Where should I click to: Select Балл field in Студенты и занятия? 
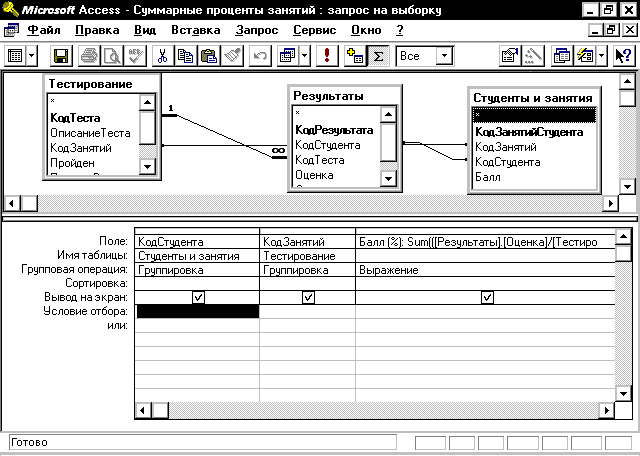[488, 177]
